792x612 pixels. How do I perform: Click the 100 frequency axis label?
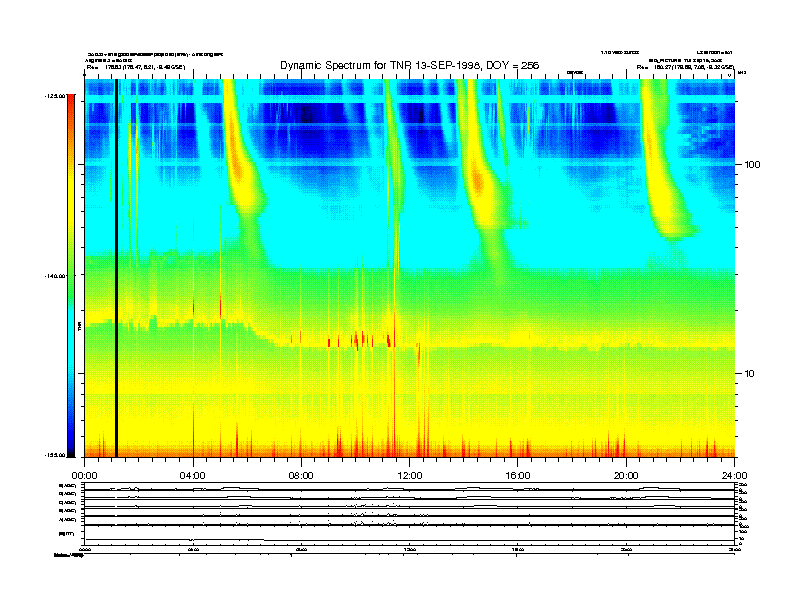(752, 165)
